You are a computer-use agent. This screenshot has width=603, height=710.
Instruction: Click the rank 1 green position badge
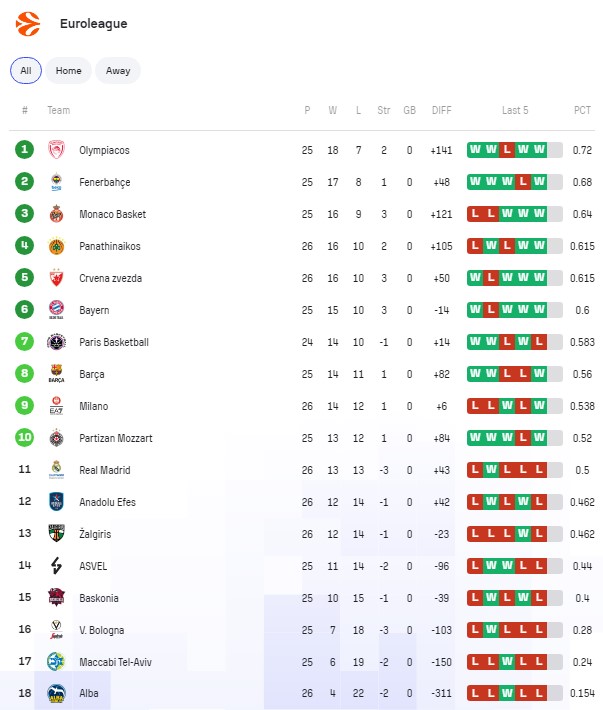click(25, 150)
